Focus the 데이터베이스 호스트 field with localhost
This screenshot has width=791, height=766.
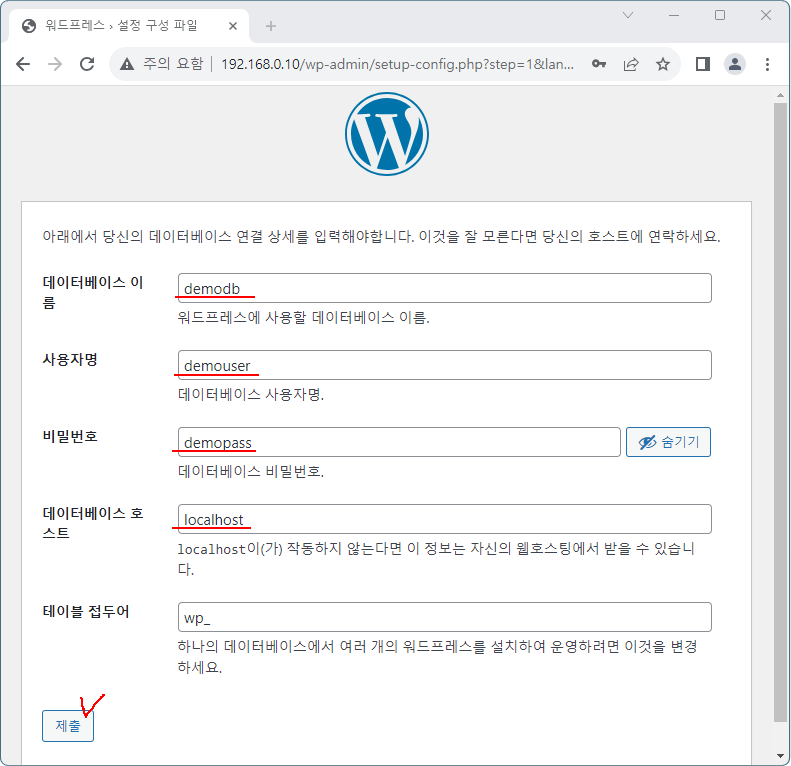tap(444, 519)
